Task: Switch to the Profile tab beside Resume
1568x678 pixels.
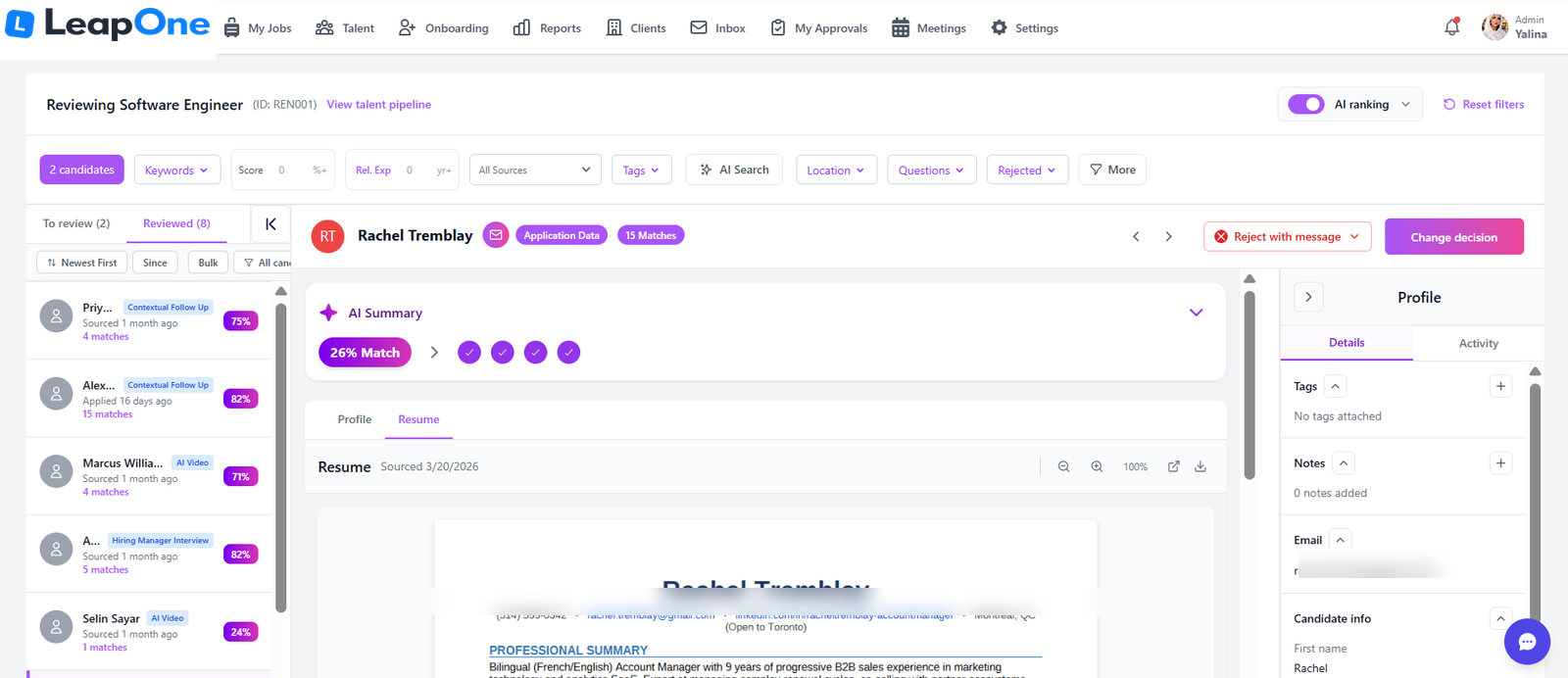Action: [x=355, y=419]
